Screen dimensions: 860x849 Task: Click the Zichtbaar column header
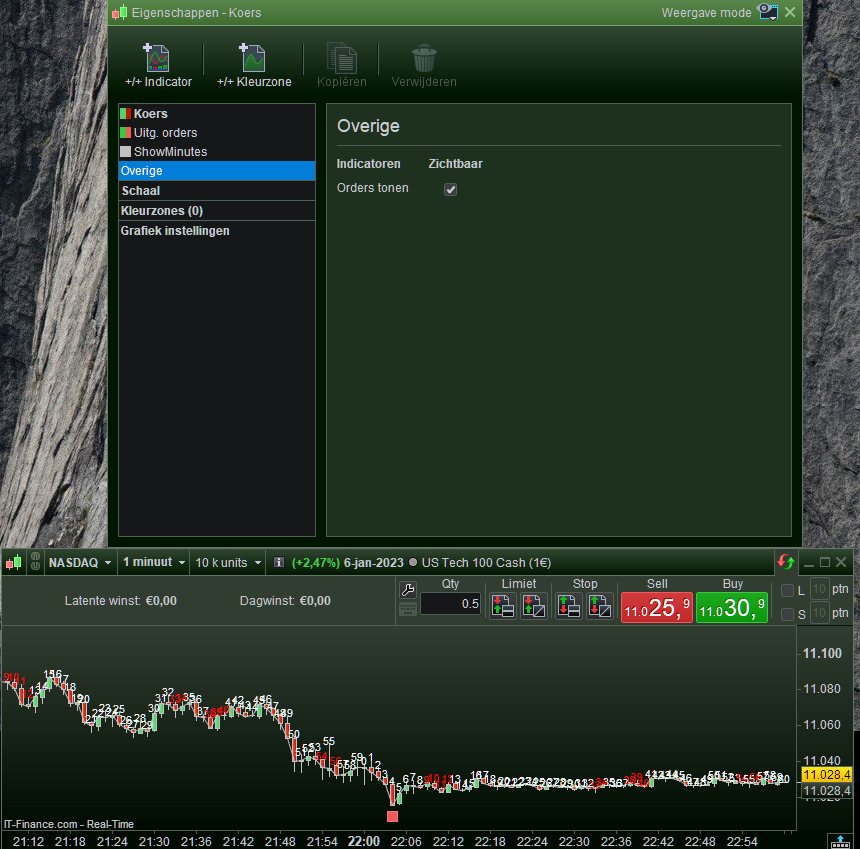(x=455, y=164)
